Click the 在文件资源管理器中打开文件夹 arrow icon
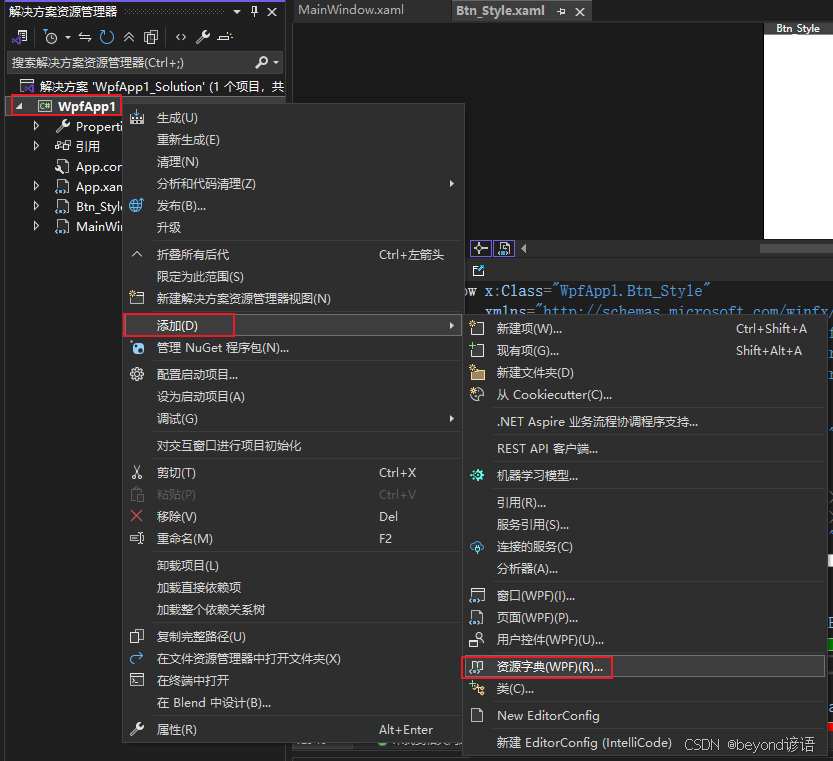This screenshot has width=833, height=761. point(137,658)
